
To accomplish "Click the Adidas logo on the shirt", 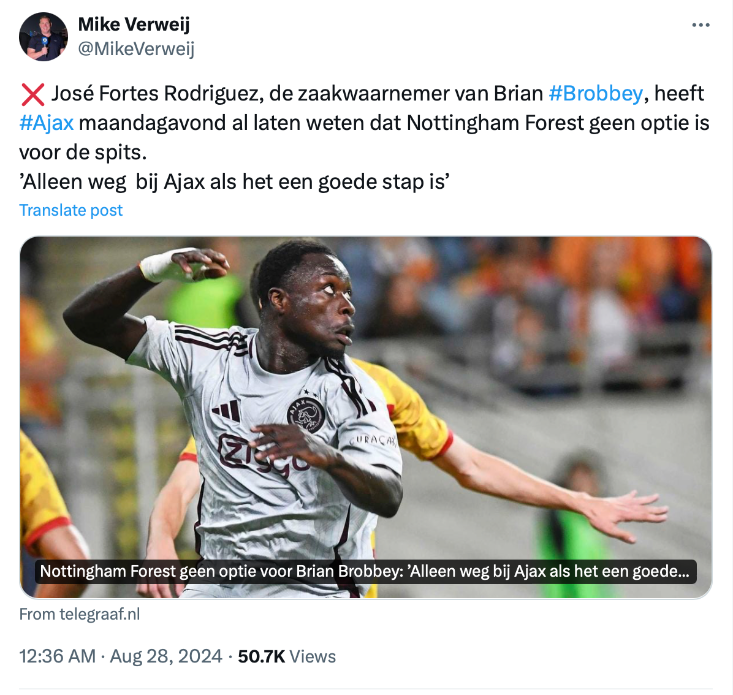I will coord(226,411).
